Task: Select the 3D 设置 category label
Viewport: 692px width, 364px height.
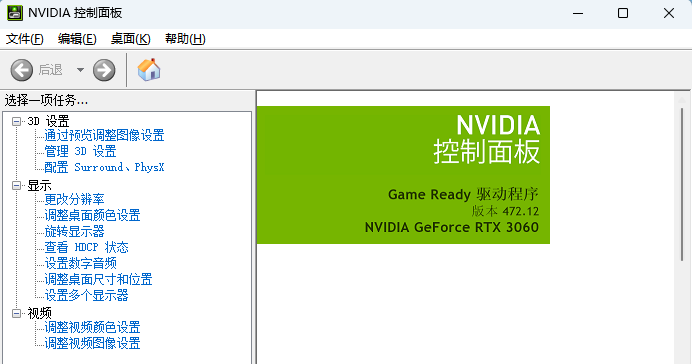Action: (49, 121)
